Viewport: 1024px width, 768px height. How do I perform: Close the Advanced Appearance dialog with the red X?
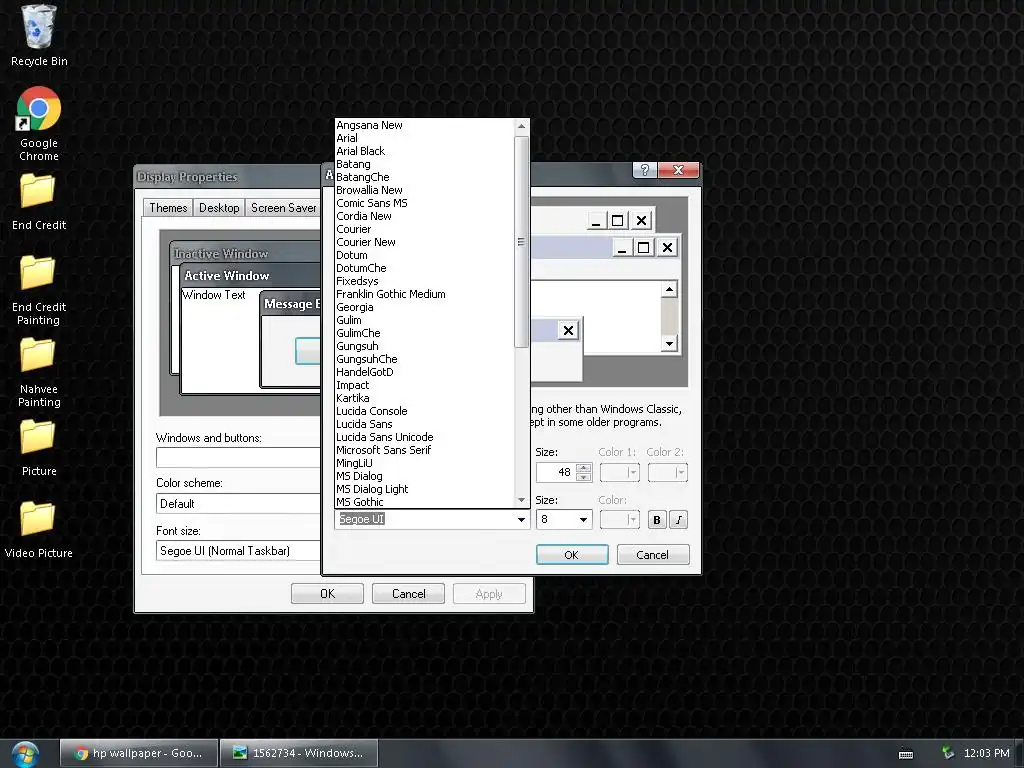click(678, 170)
